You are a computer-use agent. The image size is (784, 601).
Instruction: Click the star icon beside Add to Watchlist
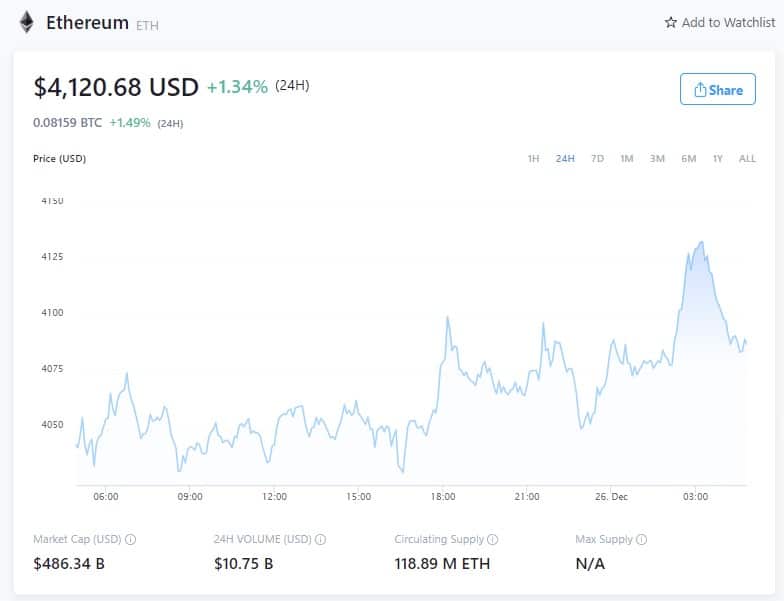(670, 22)
